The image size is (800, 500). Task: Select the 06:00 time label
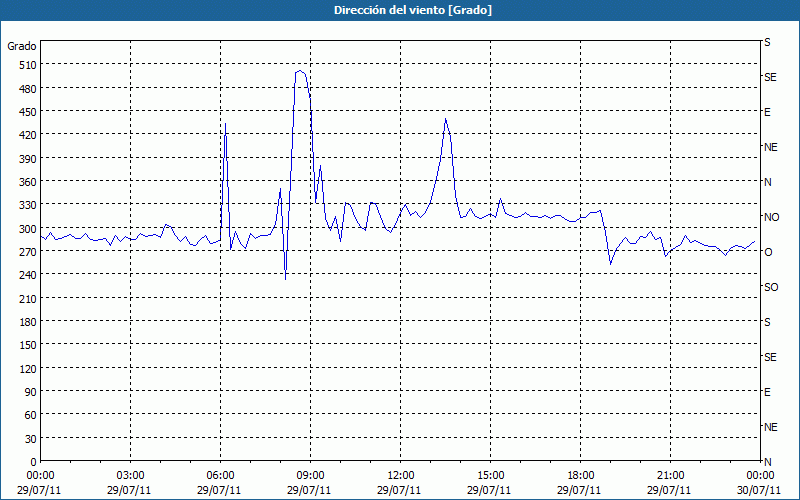click(x=220, y=476)
